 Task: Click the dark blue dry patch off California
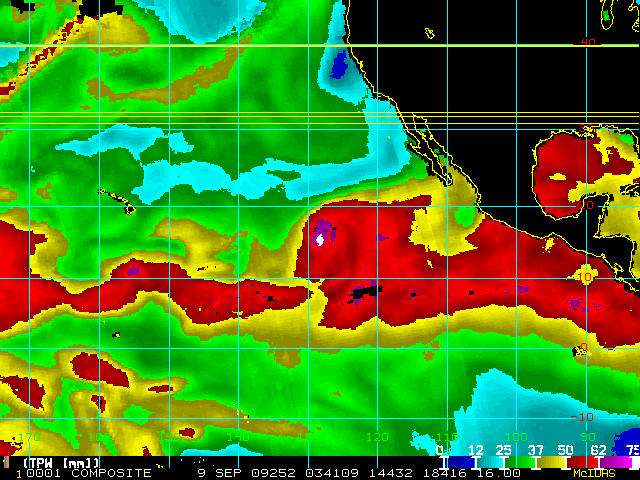pos(338,65)
